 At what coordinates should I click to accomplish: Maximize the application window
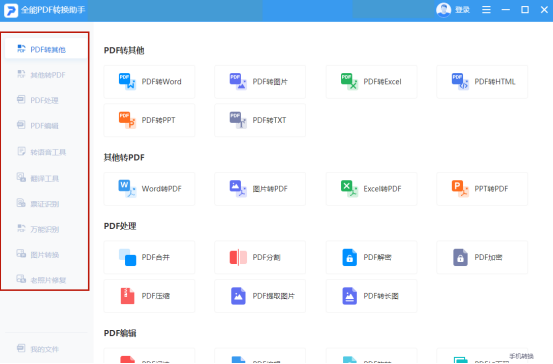click(525, 10)
